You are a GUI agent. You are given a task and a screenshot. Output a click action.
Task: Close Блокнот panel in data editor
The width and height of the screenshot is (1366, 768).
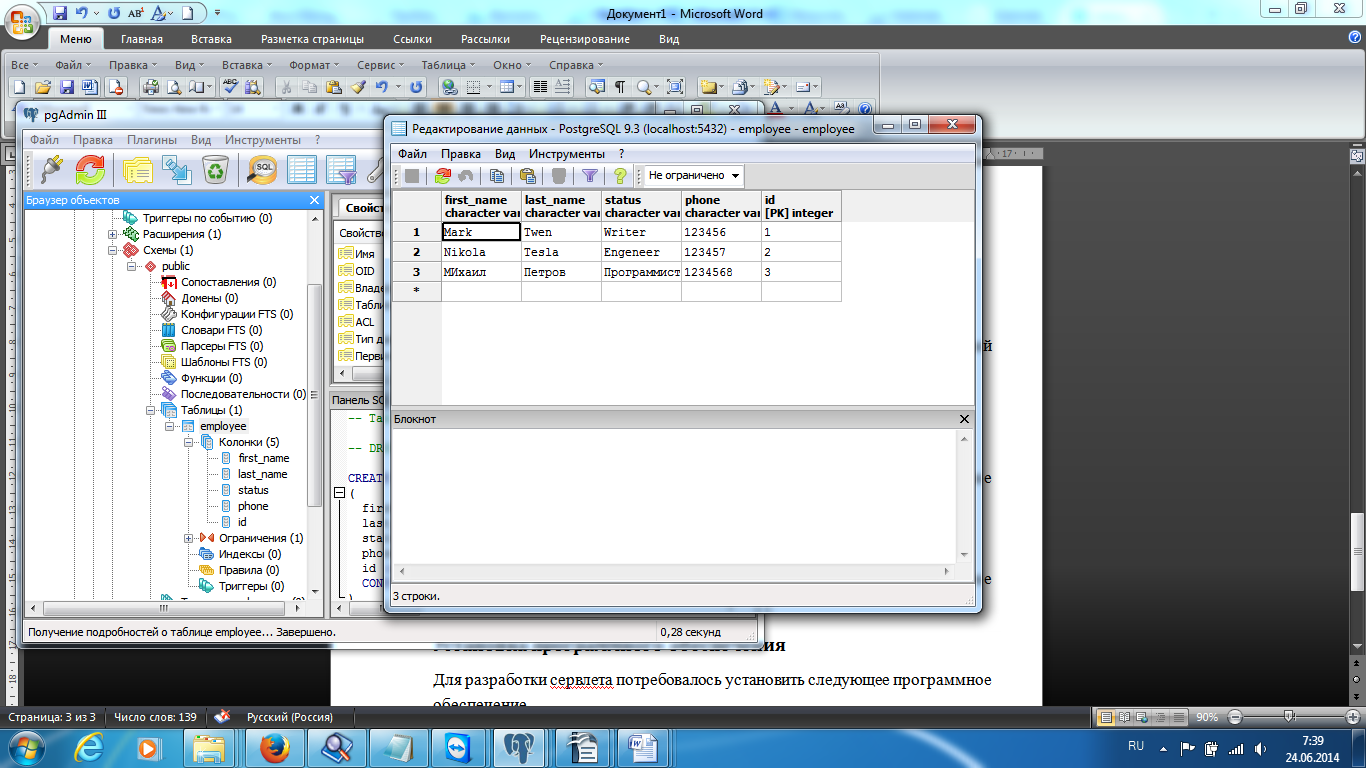[965, 419]
